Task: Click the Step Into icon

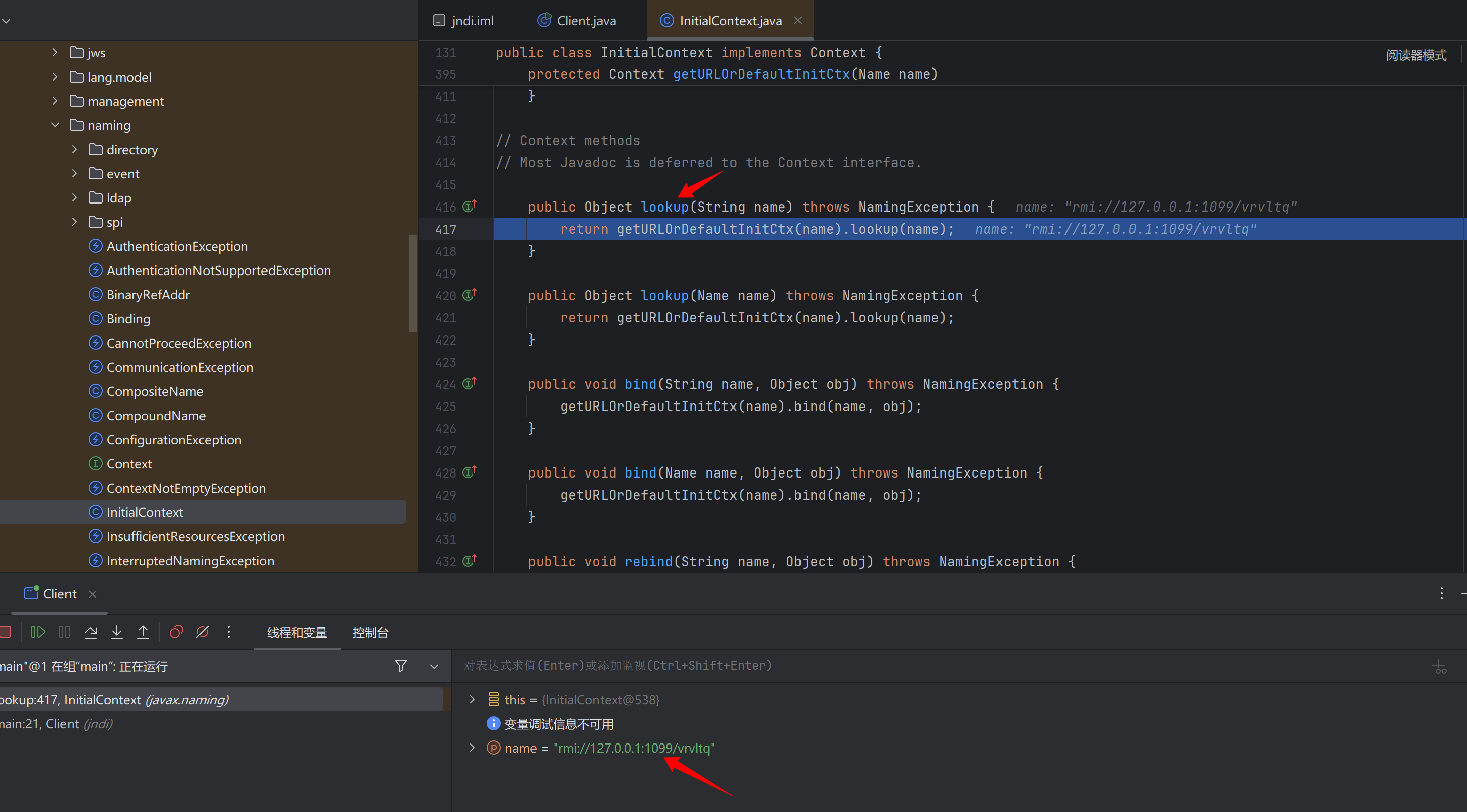Action: [117, 632]
